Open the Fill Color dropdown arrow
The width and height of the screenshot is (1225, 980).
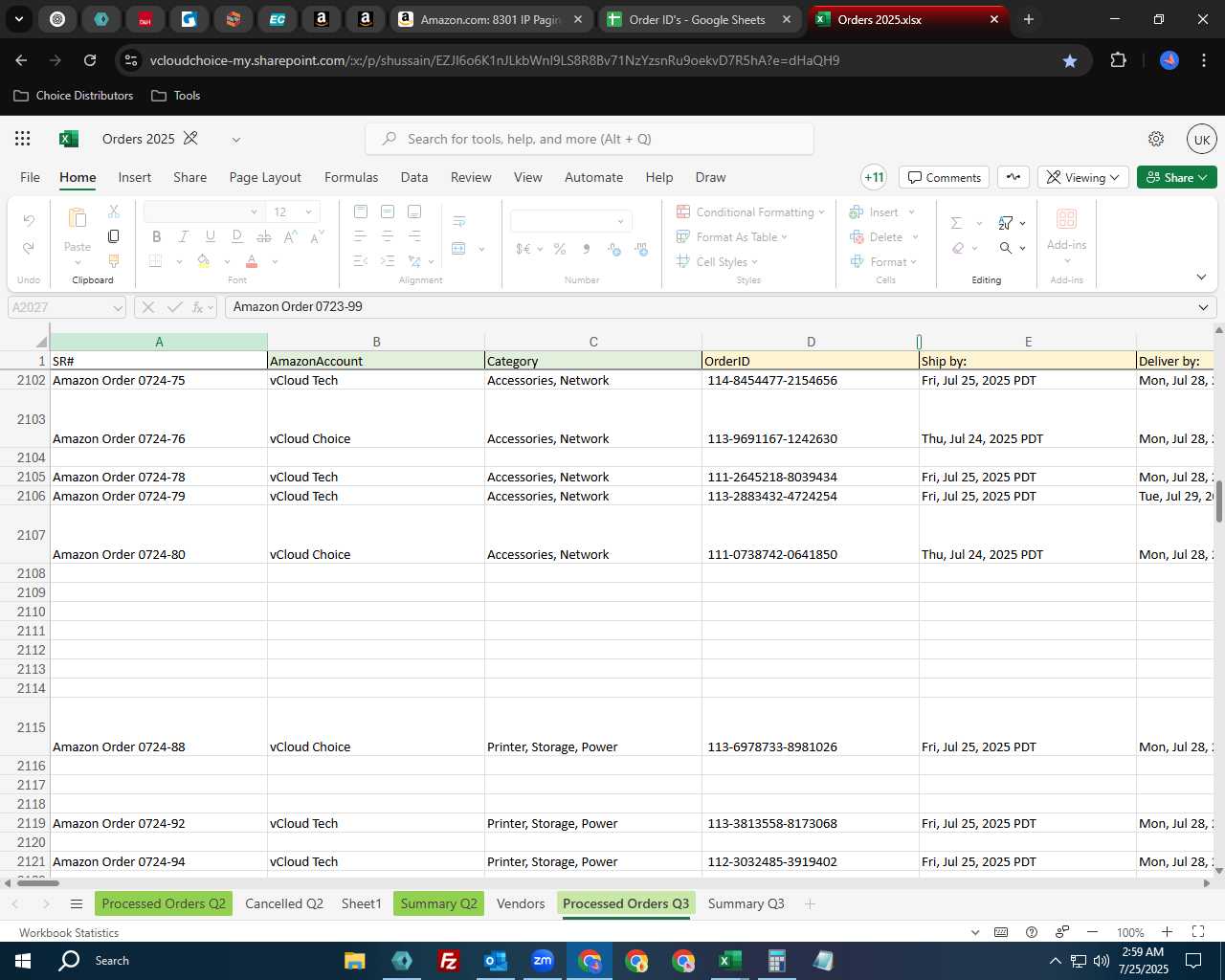pos(227,261)
